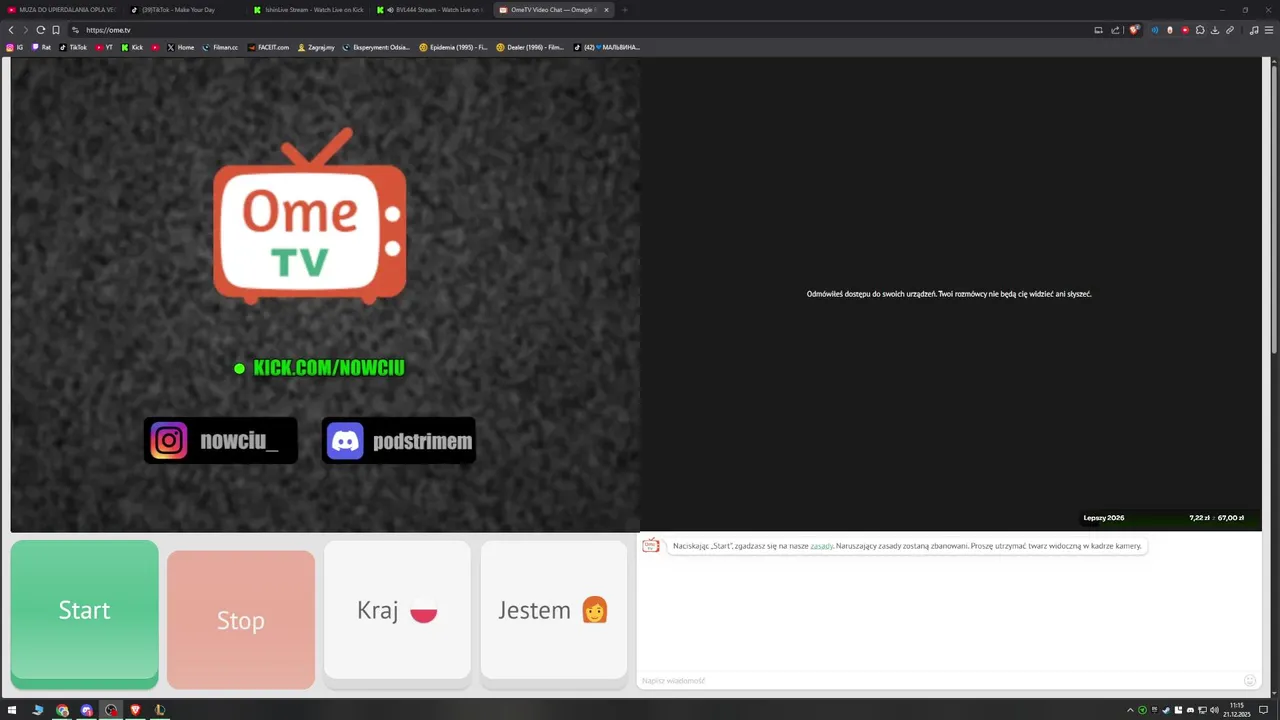Open Brave Shields lion icon
Viewport: 1280px width, 720px height.
point(1134,30)
